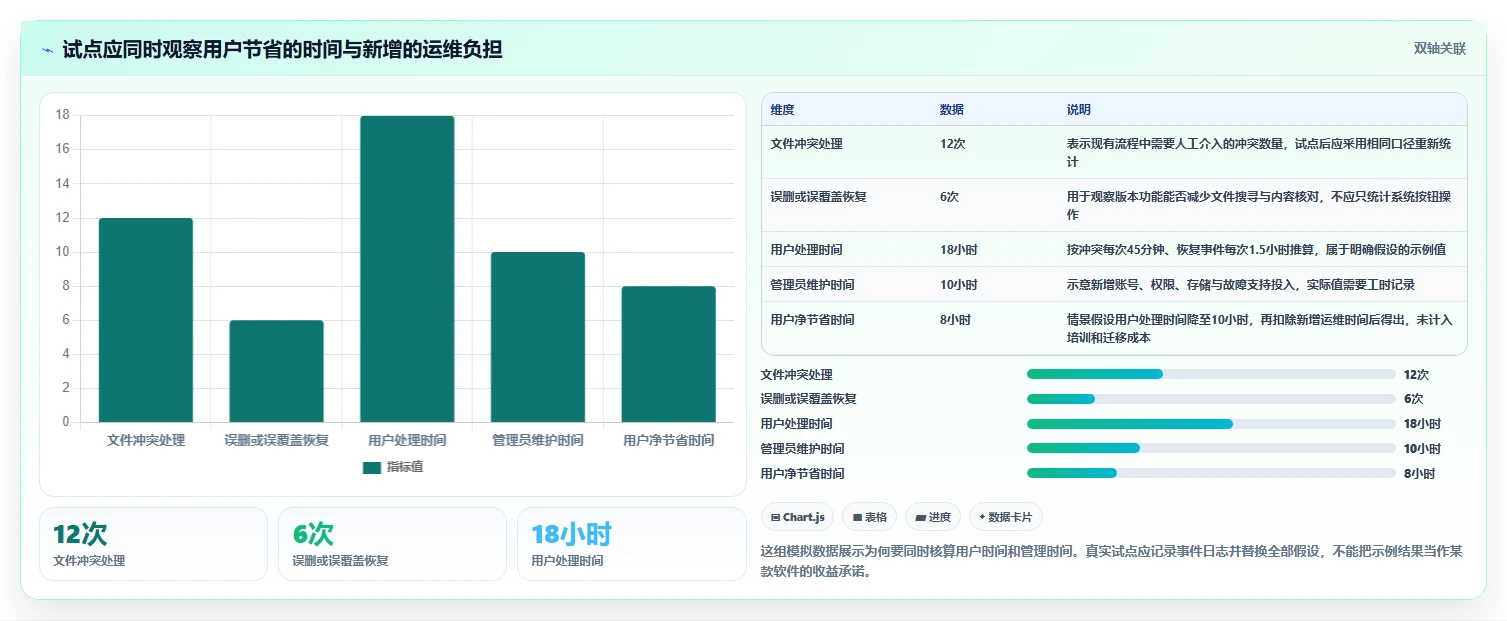This screenshot has width=1507, height=621.
Task: Click the 双轴关联 label in the header
Action: coord(1440,48)
